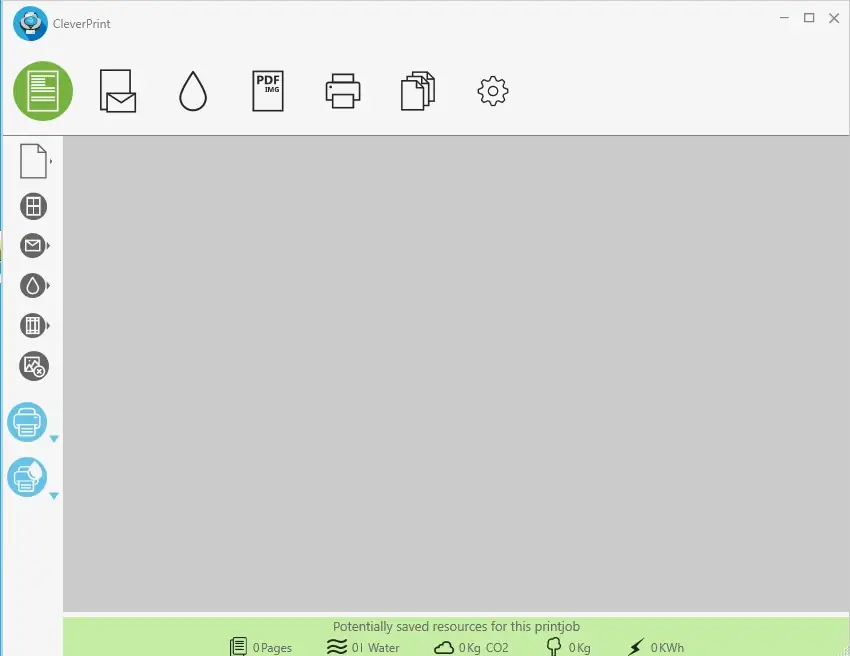Toggle the remove images icon

pos(34,366)
